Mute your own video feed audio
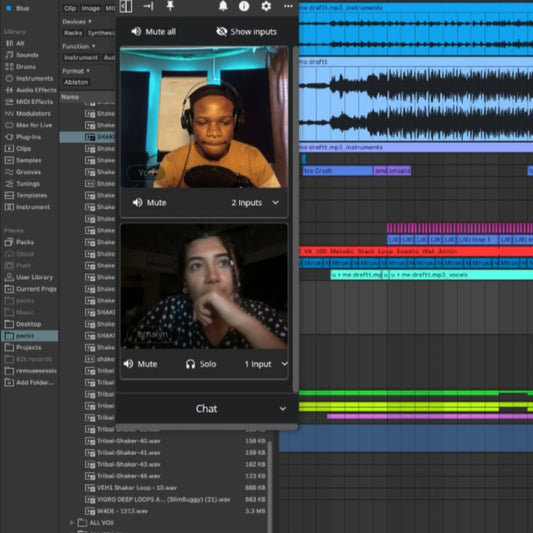Viewport: 533px width, 533px height. 150,203
